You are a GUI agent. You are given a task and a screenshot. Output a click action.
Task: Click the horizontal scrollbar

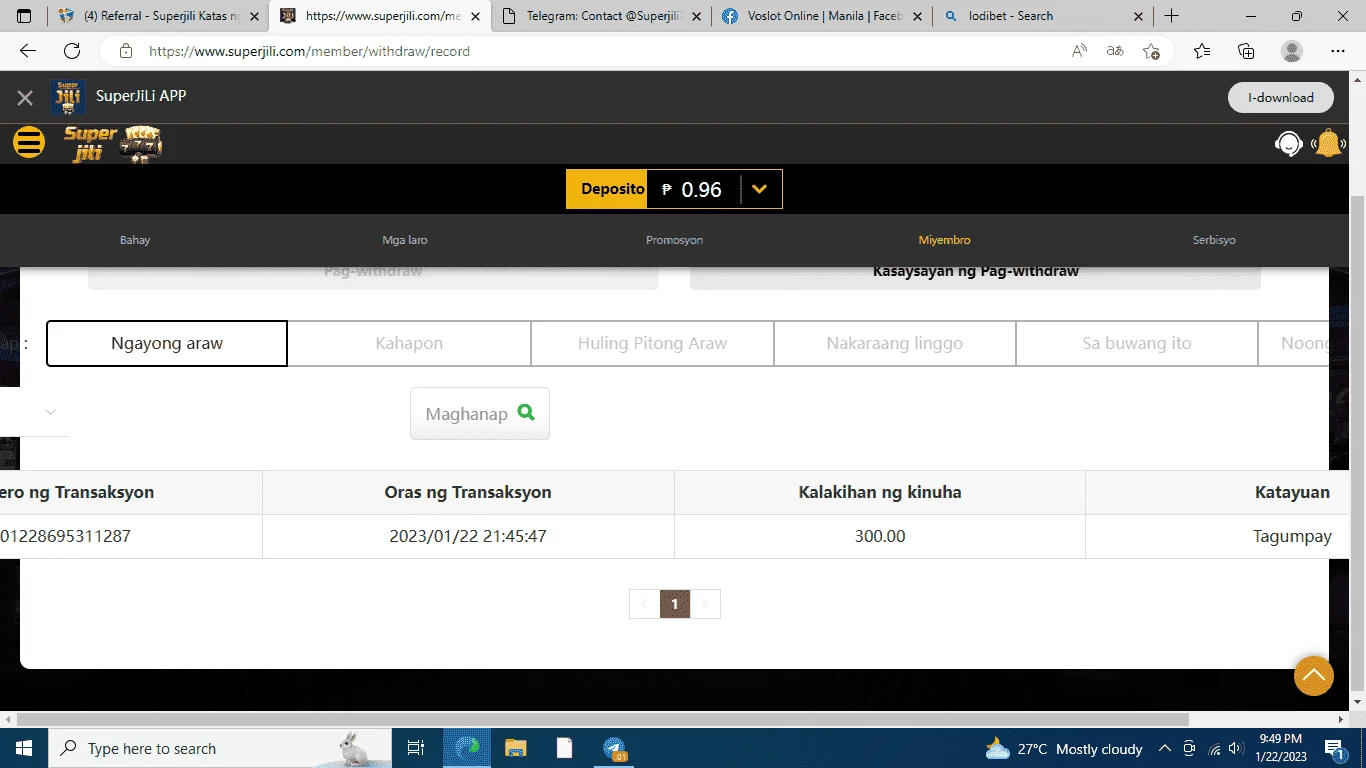click(x=603, y=719)
